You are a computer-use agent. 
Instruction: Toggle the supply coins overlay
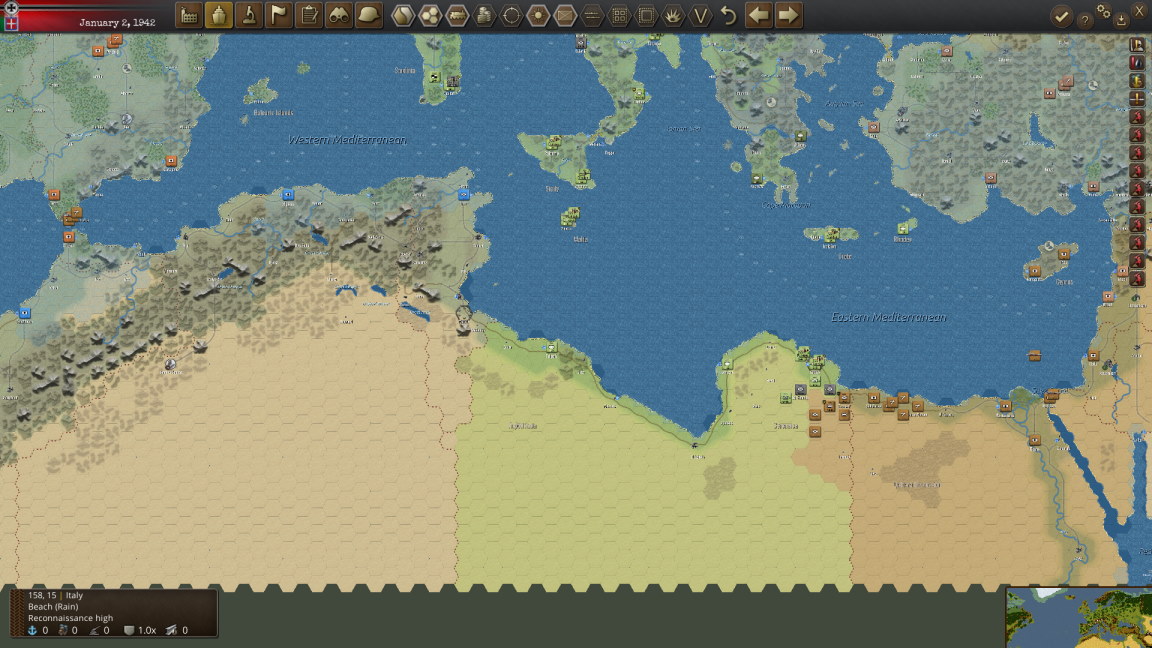tap(484, 15)
